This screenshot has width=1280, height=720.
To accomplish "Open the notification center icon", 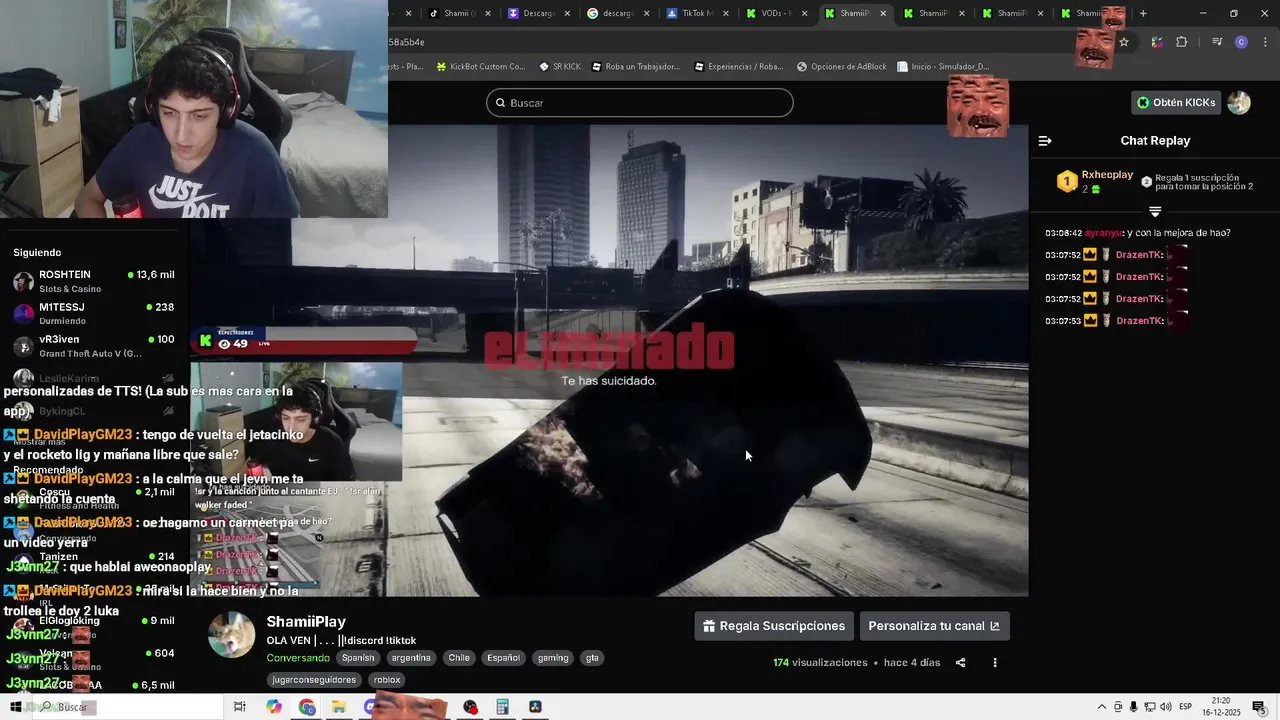I will coord(1259,707).
